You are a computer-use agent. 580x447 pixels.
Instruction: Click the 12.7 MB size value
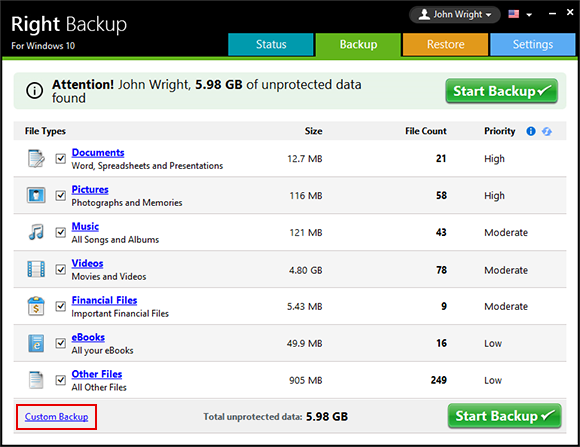click(305, 159)
